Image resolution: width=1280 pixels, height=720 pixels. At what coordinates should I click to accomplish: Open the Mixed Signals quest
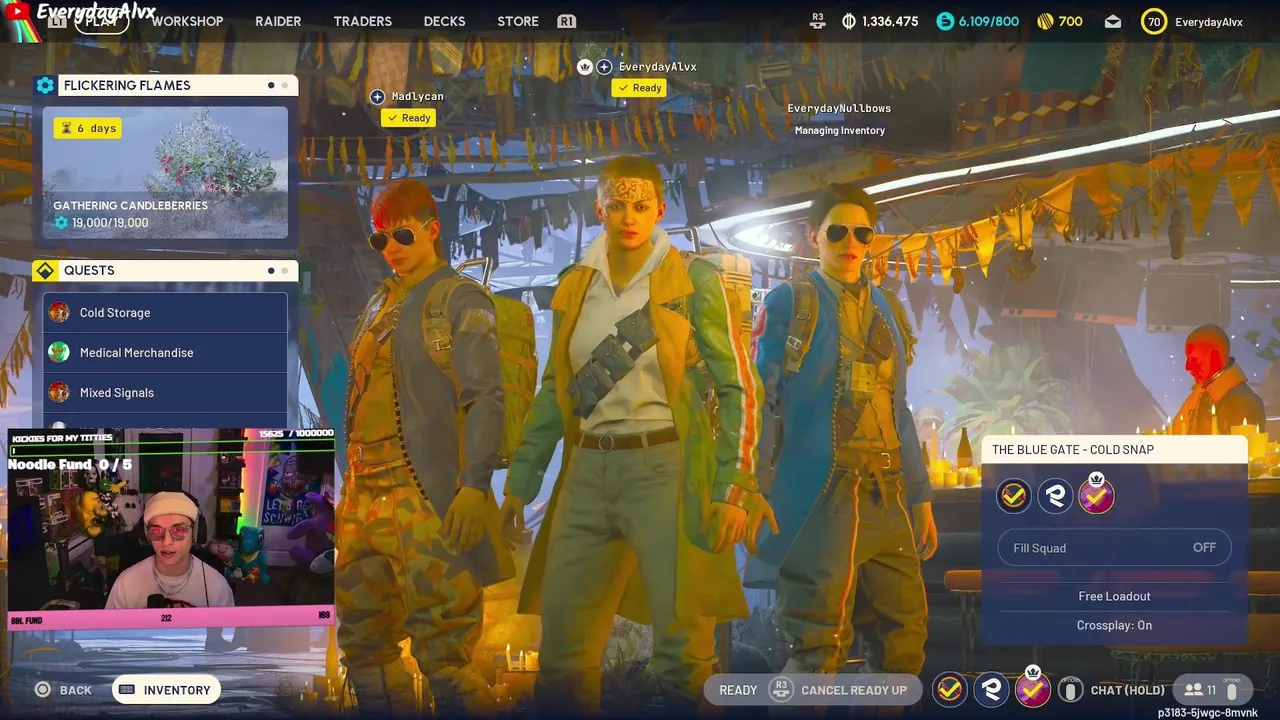click(x=165, y=392)
